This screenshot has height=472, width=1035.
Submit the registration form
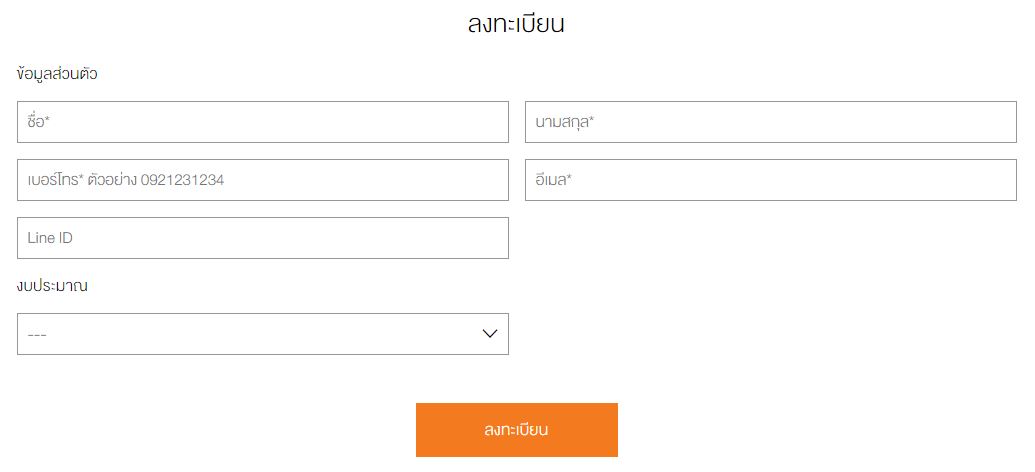516,430
